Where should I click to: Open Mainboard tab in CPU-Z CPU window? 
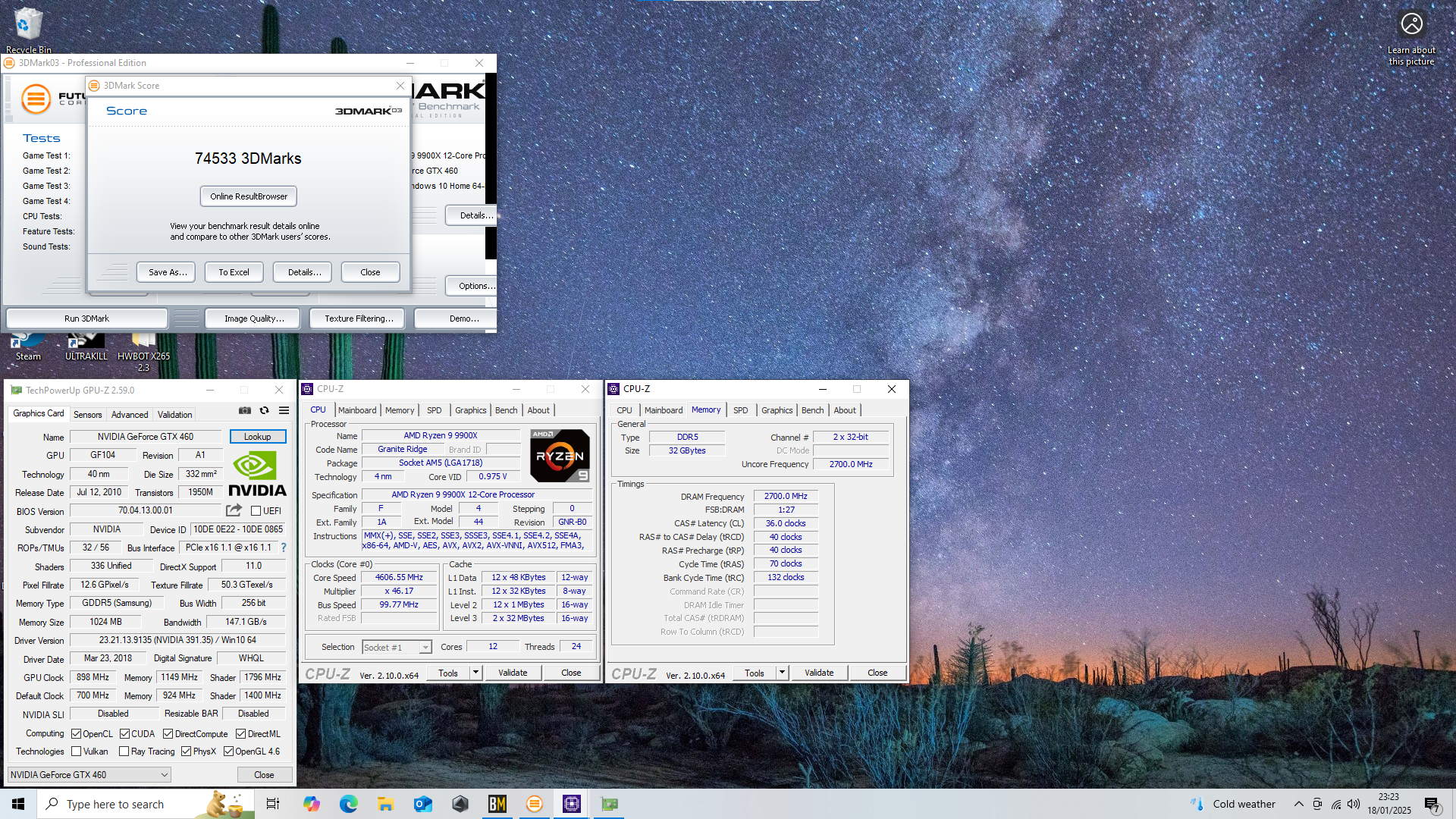[x=357, y=410]
